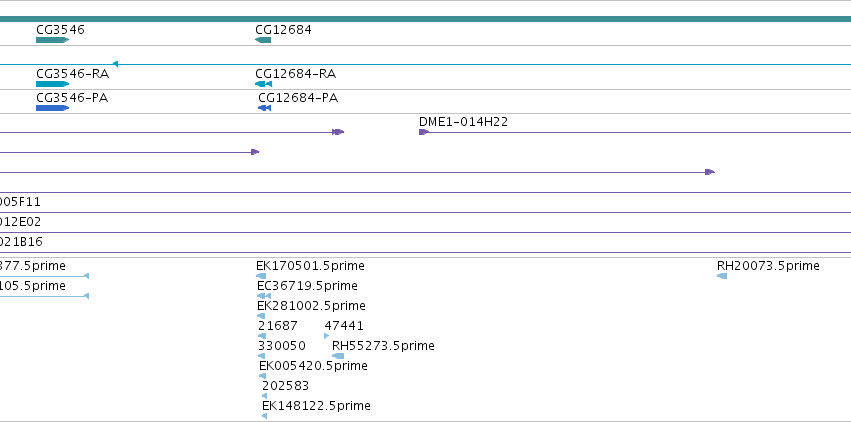
Task: Select the CG12684-PA protein glyph
Action: click(264, 108)
